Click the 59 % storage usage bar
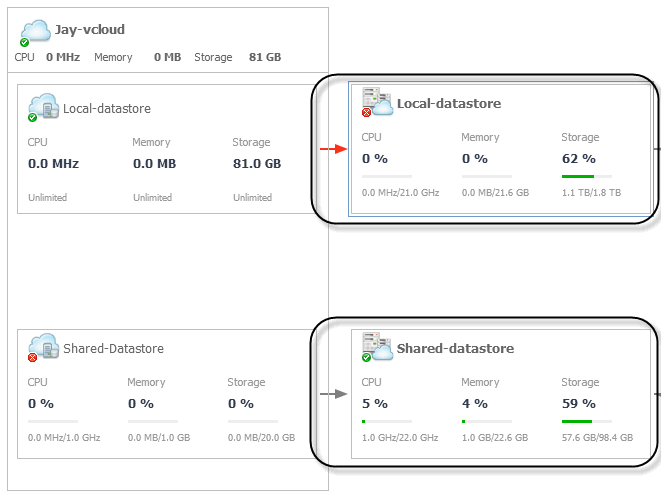 point(586,421)
